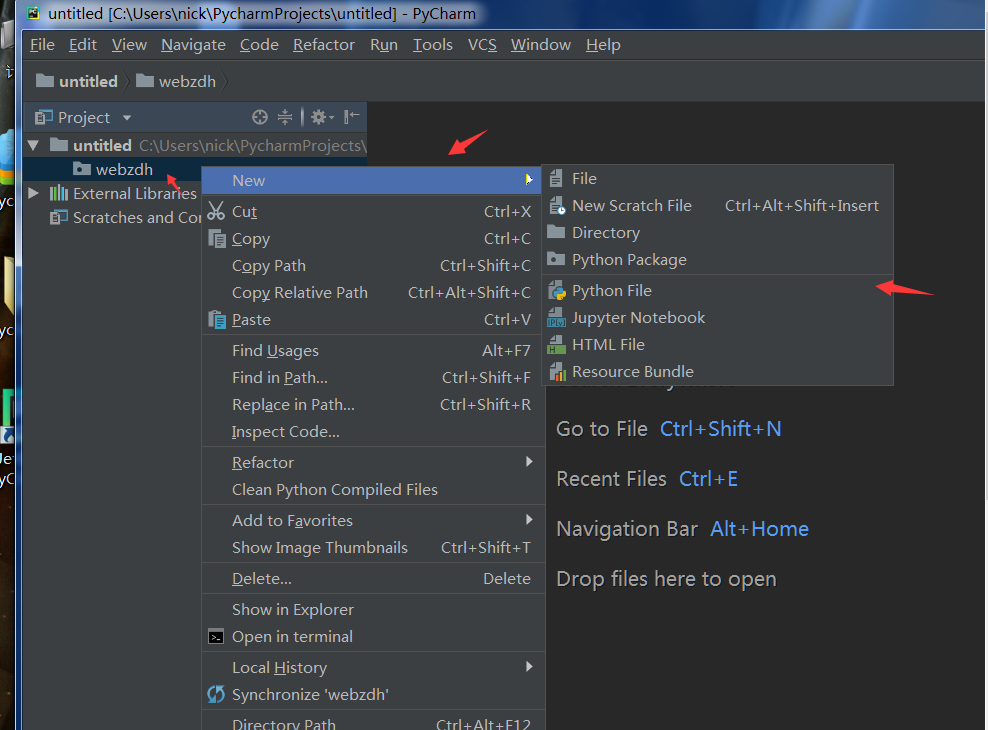Open the Tools menu
The width and height of the screenshot is (988, 730).
click(432, 45)
